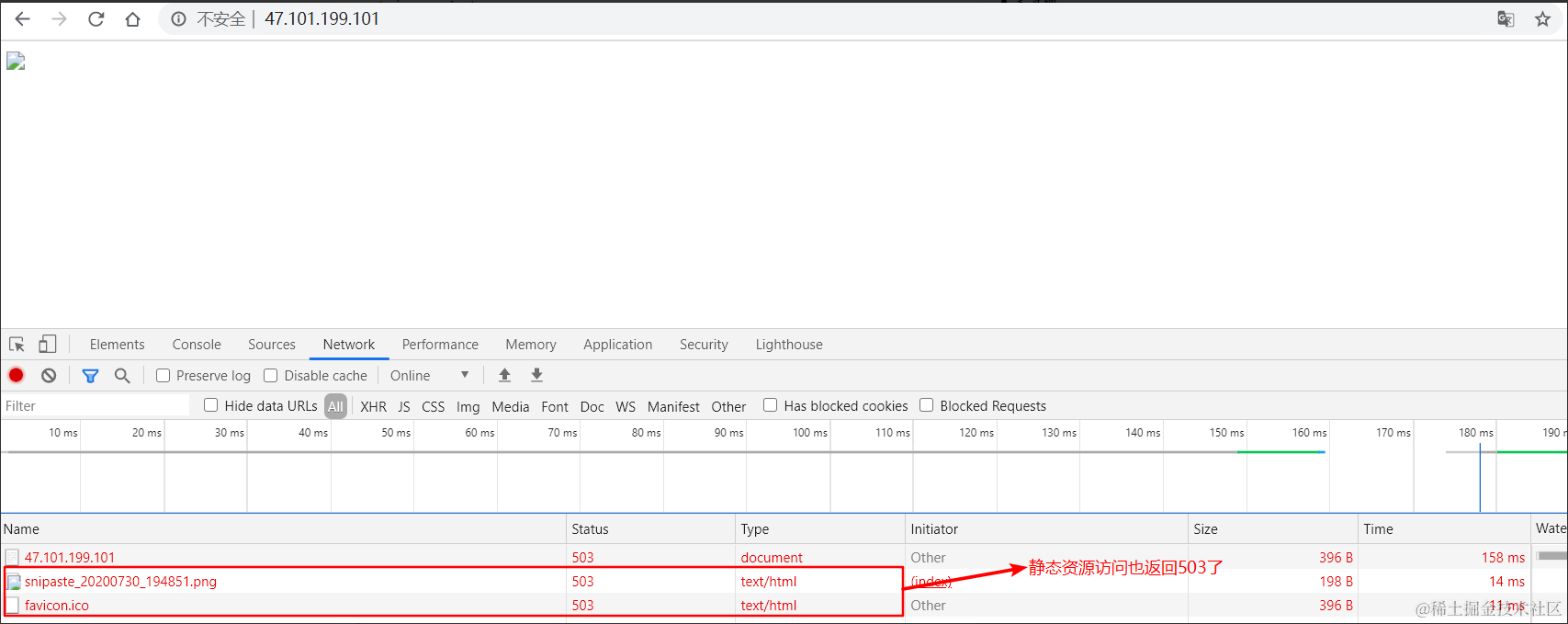This screenshot has width=1568, height=624.
Task: Export HAR with the download arrow
Action: 537,375
